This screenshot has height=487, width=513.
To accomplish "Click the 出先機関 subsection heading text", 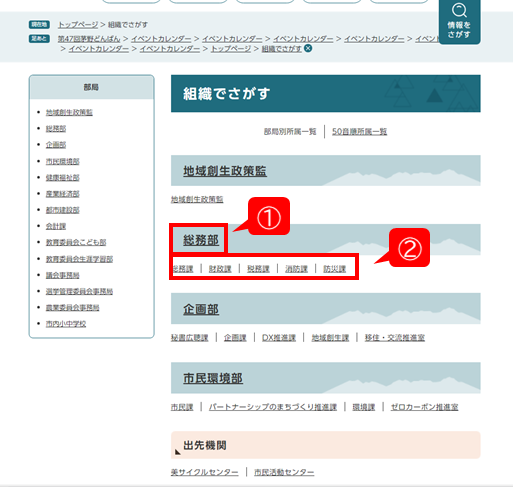I will coord(205,445).
